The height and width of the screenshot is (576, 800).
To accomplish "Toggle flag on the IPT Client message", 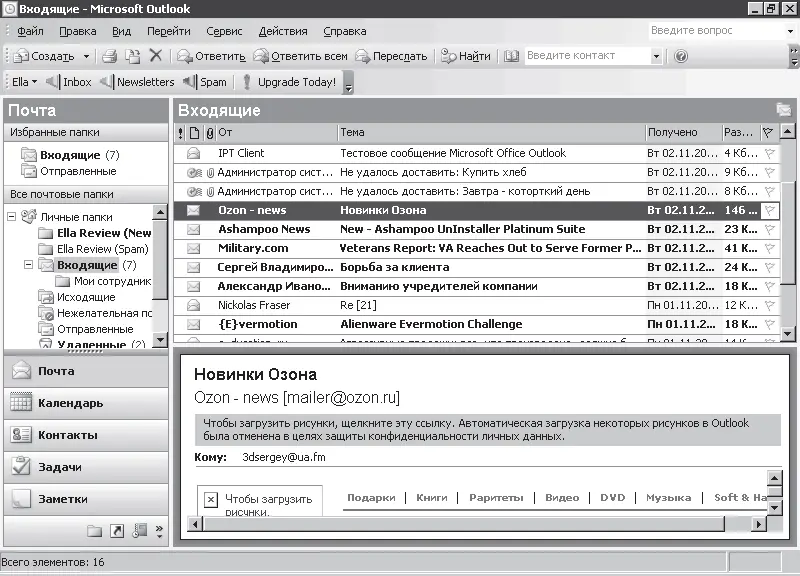I will click(x=768, y=154).
